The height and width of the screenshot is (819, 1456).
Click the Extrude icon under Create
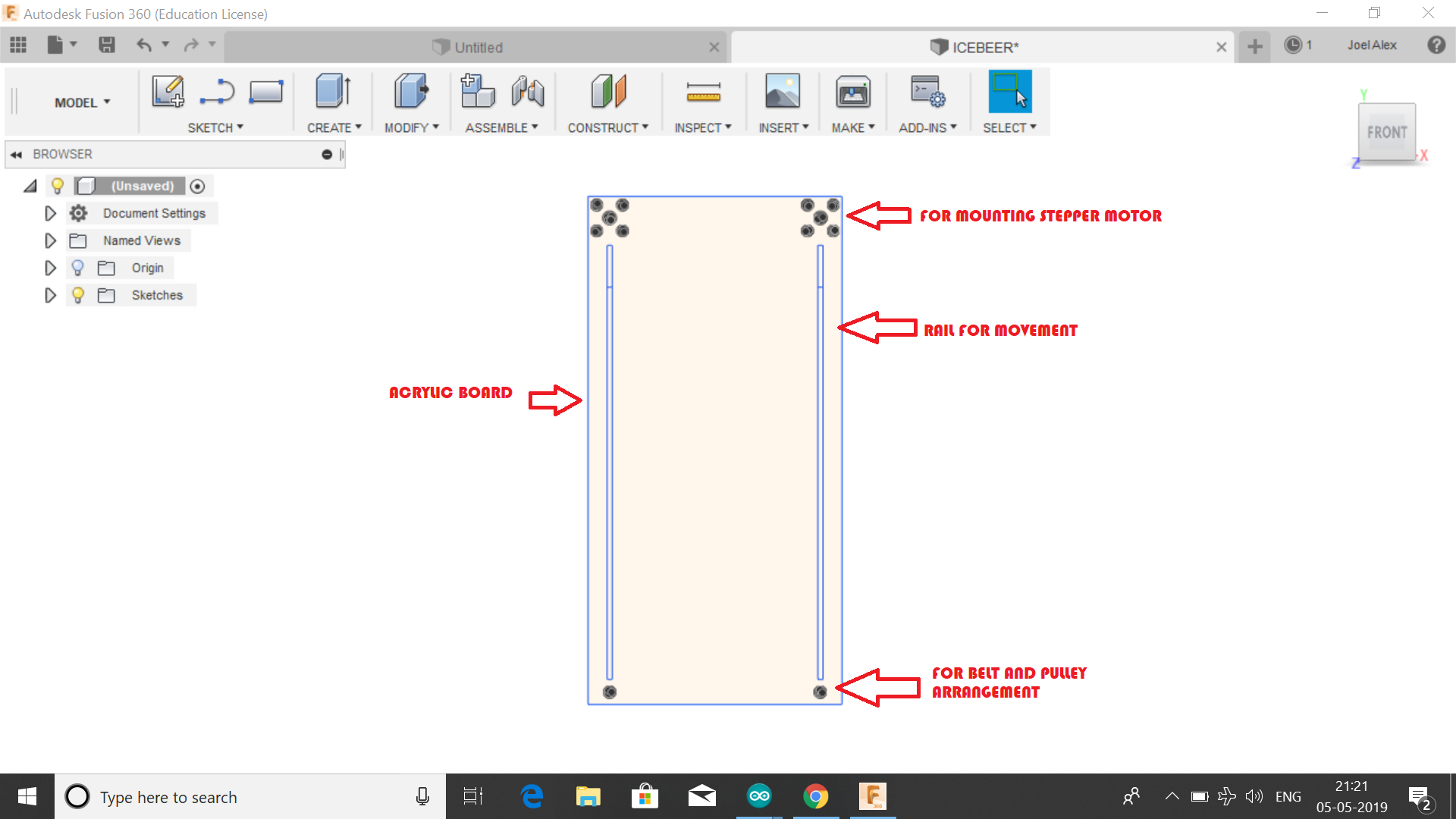[332, 92]
